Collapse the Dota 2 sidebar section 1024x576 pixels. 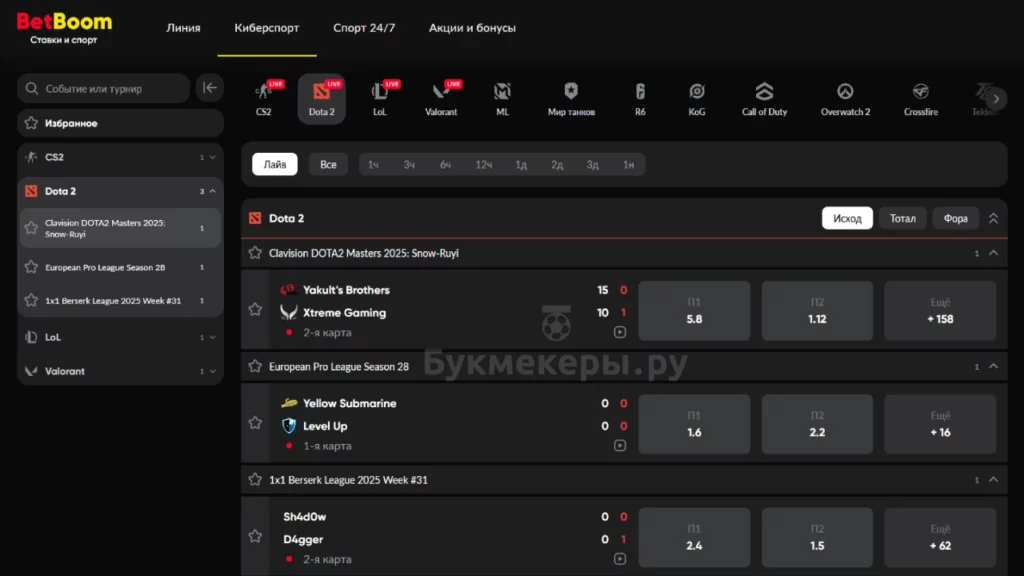212,191
